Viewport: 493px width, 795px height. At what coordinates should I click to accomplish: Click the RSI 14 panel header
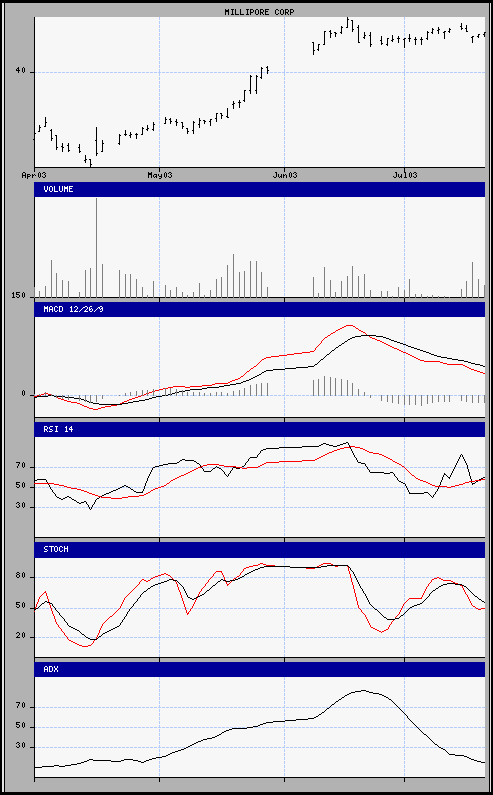coord(260,429)
